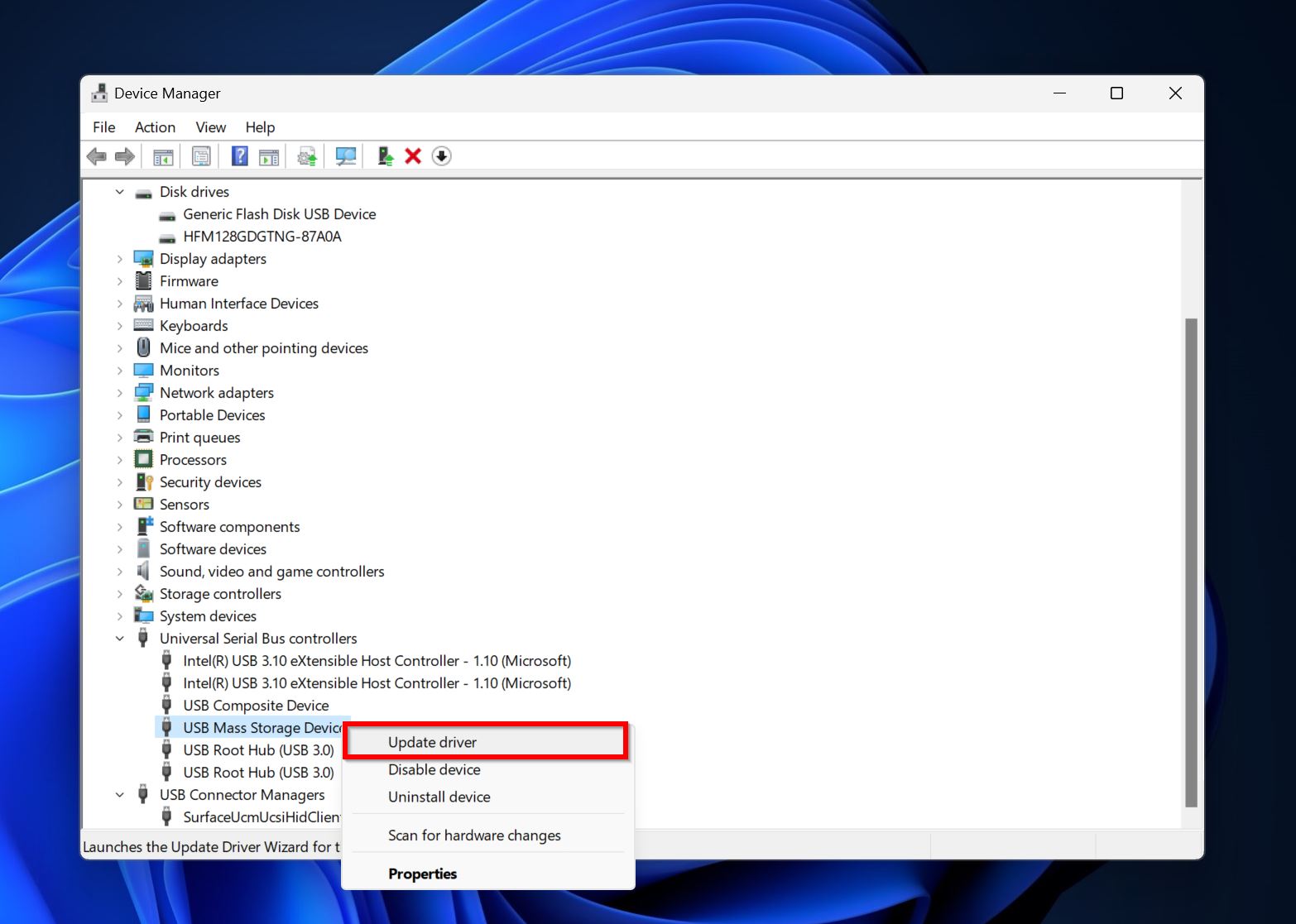The width and height of the screenshot is (1296, 924).
Task: Select USB Composite Device entry
Action: point(256,706)
